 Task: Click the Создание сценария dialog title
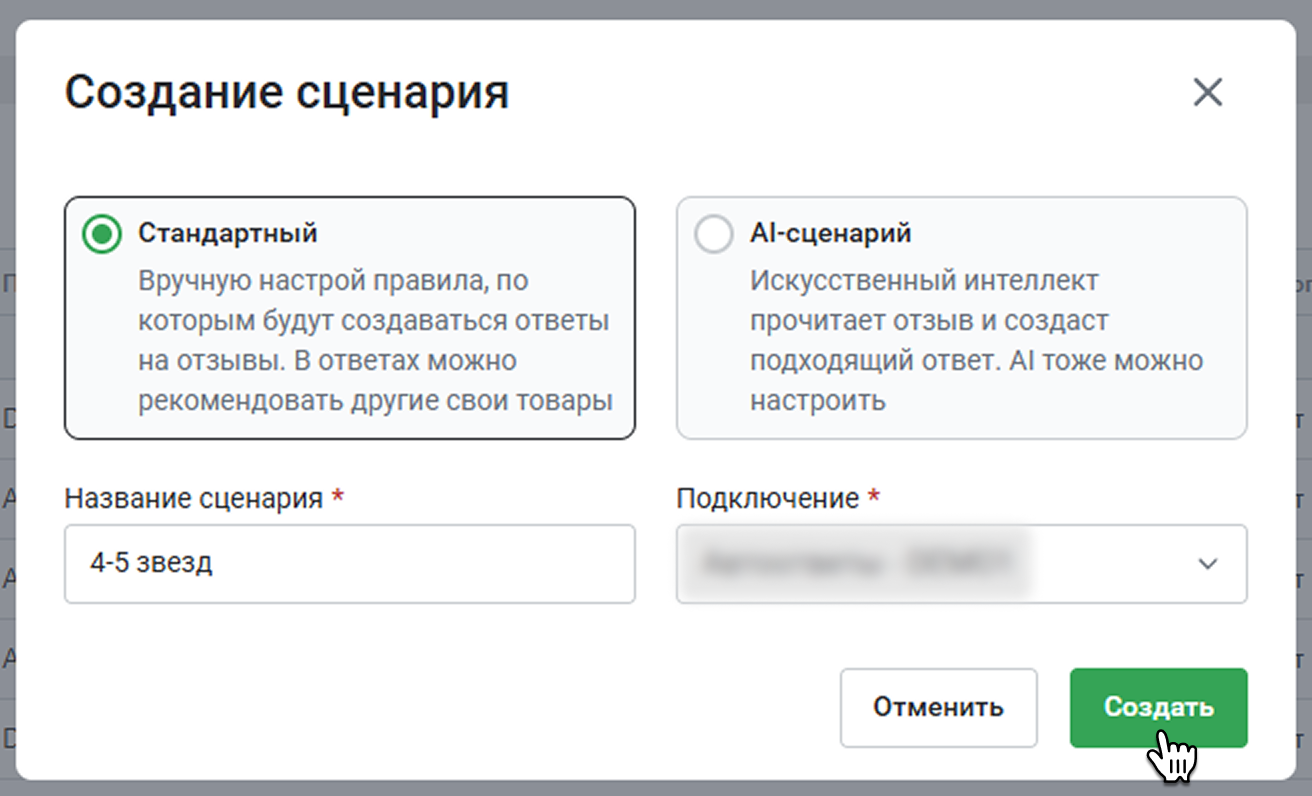(287, 93)
